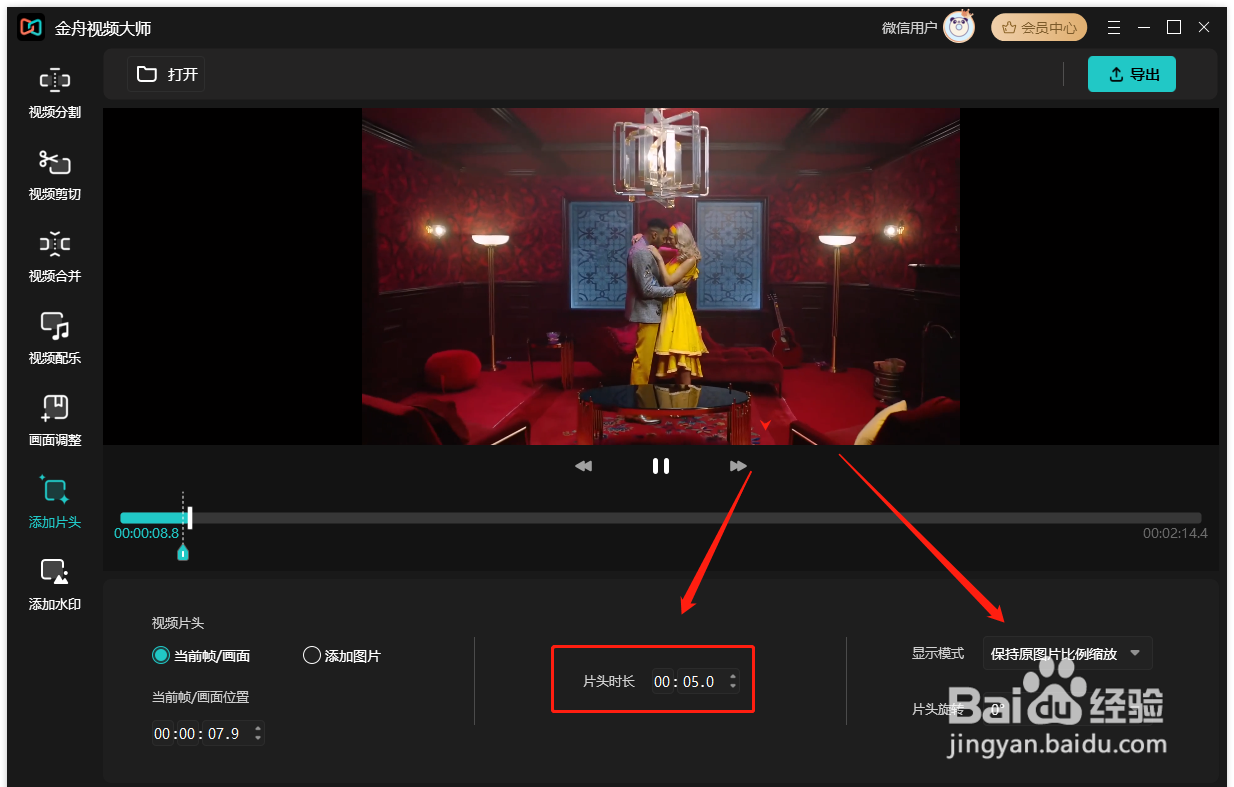Open the hamburger main menu

(x=1114, y=28)
